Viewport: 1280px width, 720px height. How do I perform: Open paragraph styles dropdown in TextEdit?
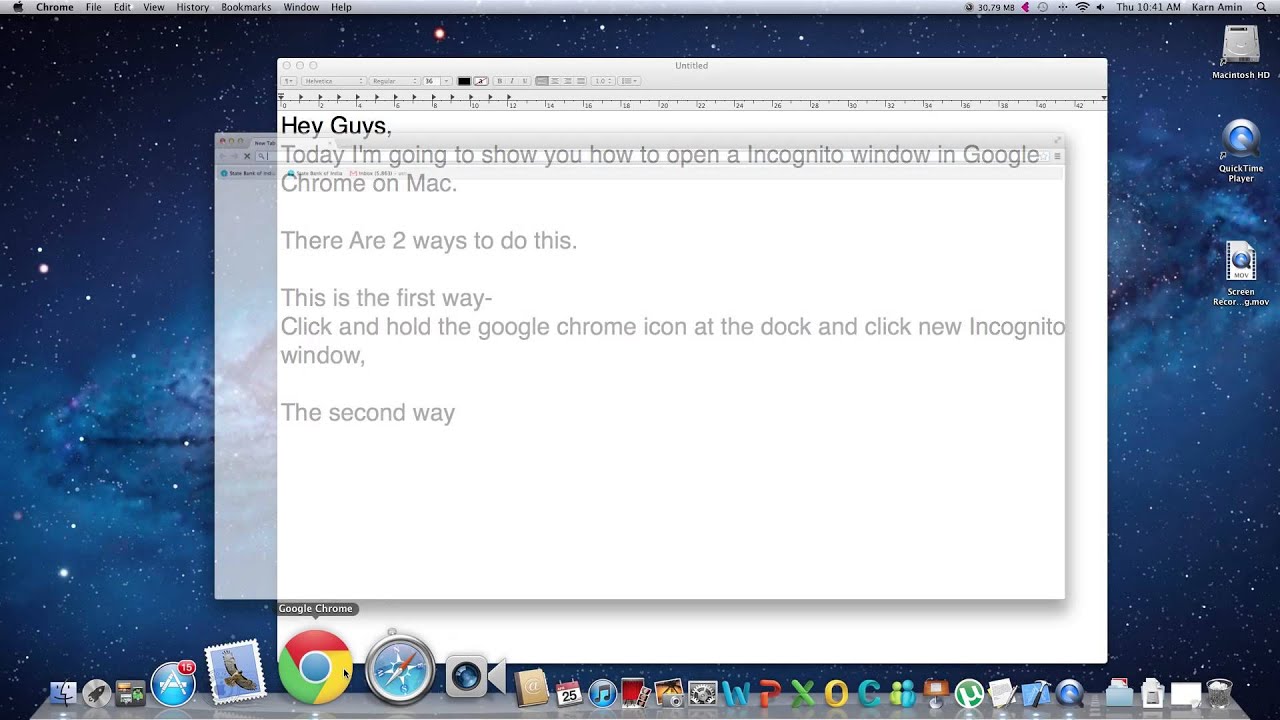[289, 81]
